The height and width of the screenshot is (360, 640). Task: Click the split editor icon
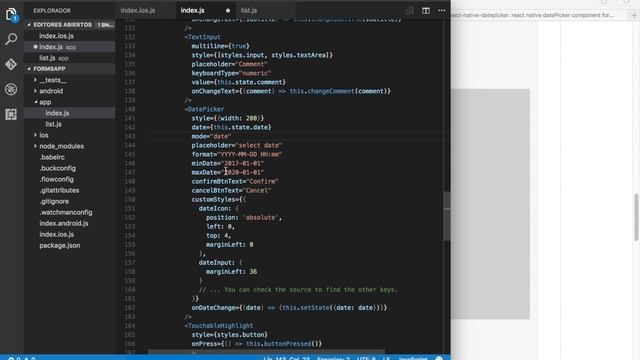[x=426, y=11]
